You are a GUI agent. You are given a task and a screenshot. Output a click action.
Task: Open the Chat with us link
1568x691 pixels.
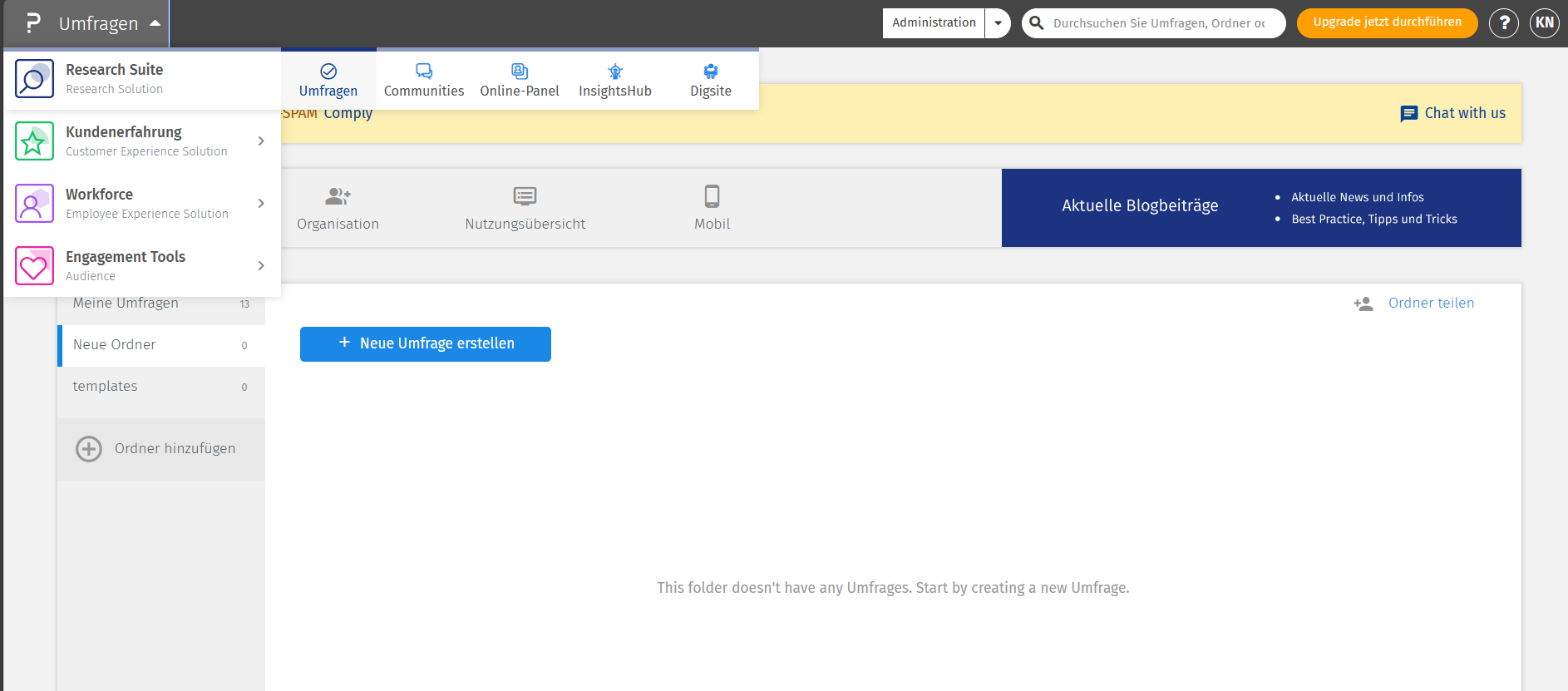point(1465,113)
